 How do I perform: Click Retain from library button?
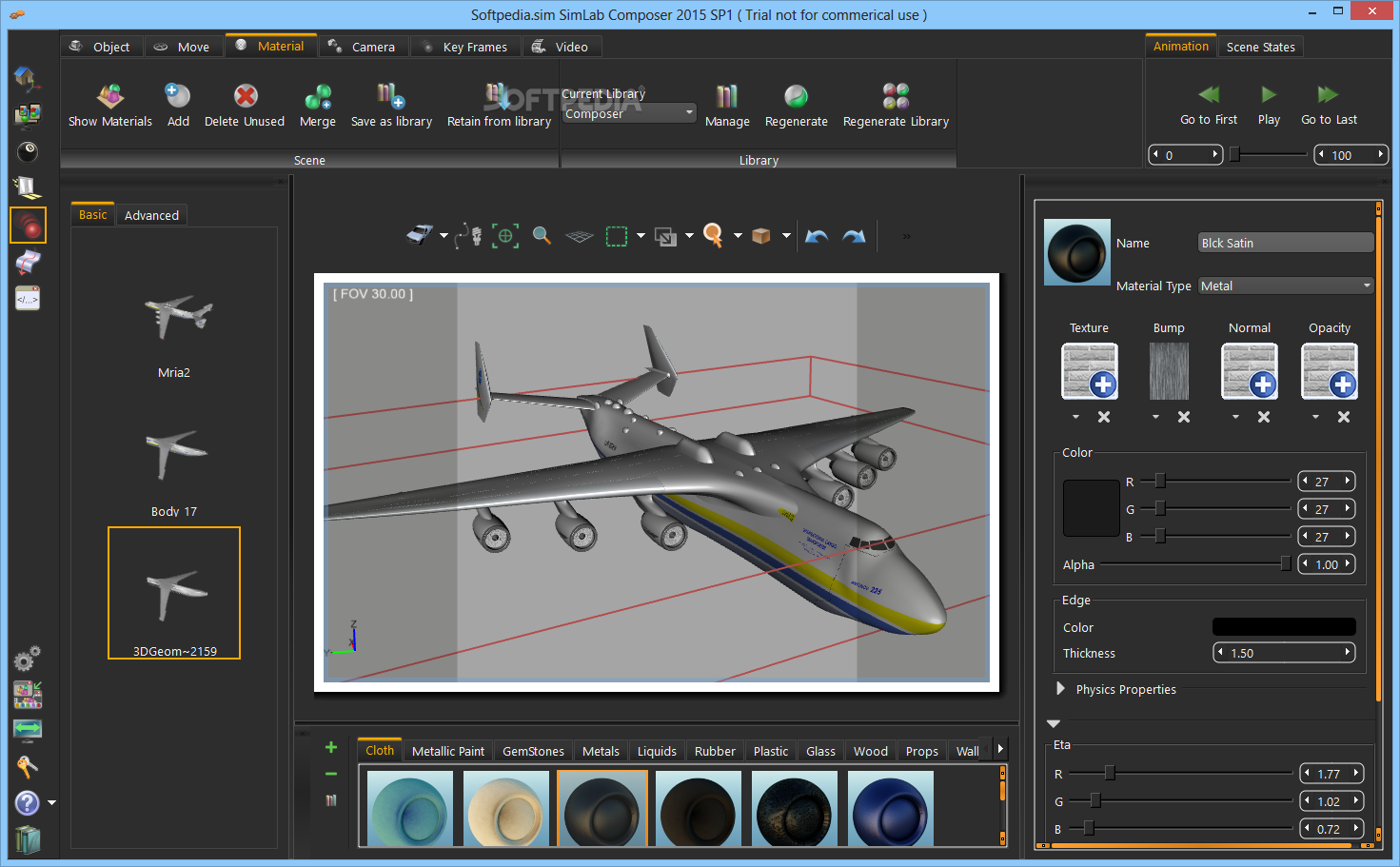(x=499, y=105)
